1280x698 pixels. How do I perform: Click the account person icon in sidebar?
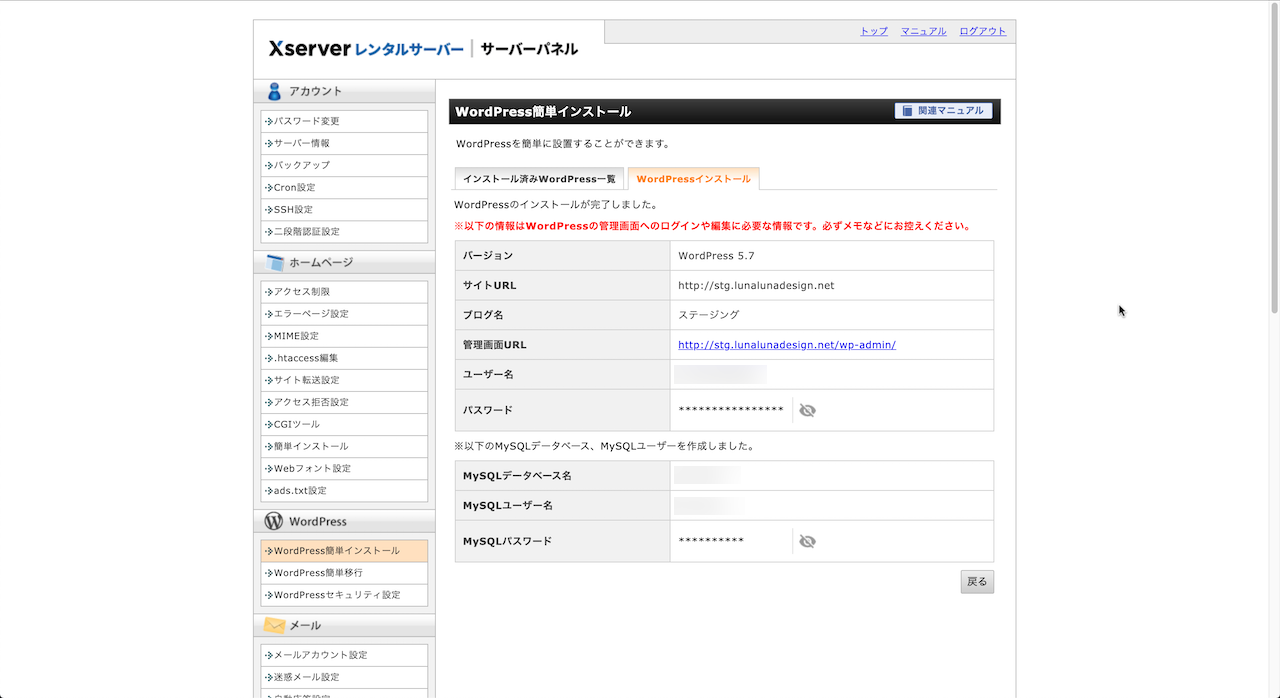coord(274,91)
